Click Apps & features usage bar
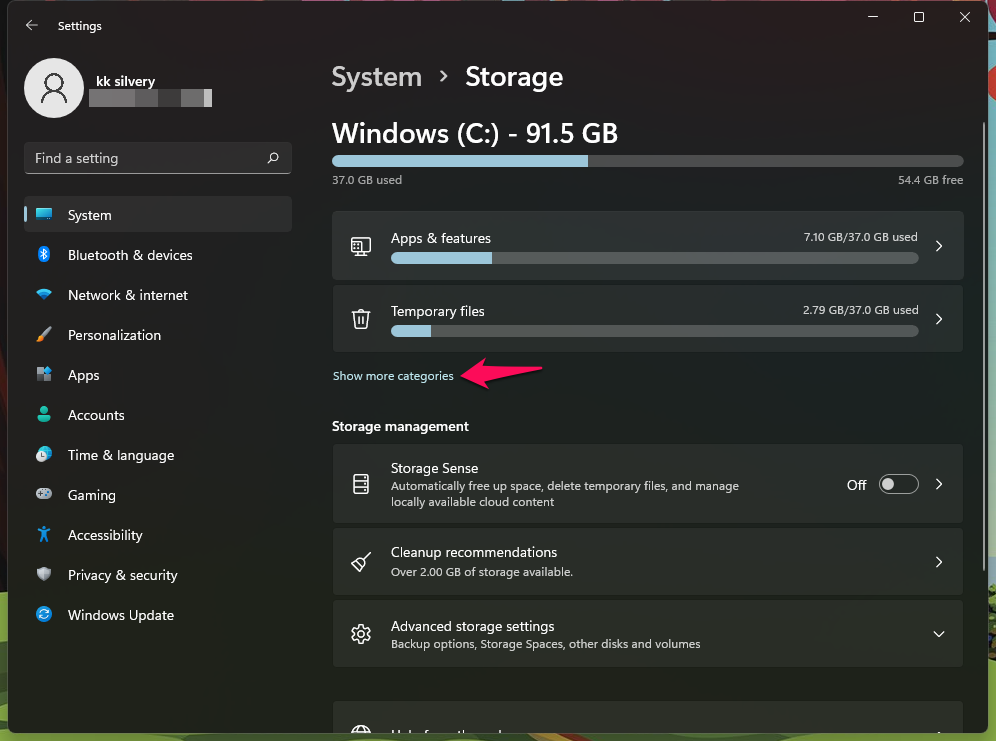996x741 pixels. click(x=654, y=258)
